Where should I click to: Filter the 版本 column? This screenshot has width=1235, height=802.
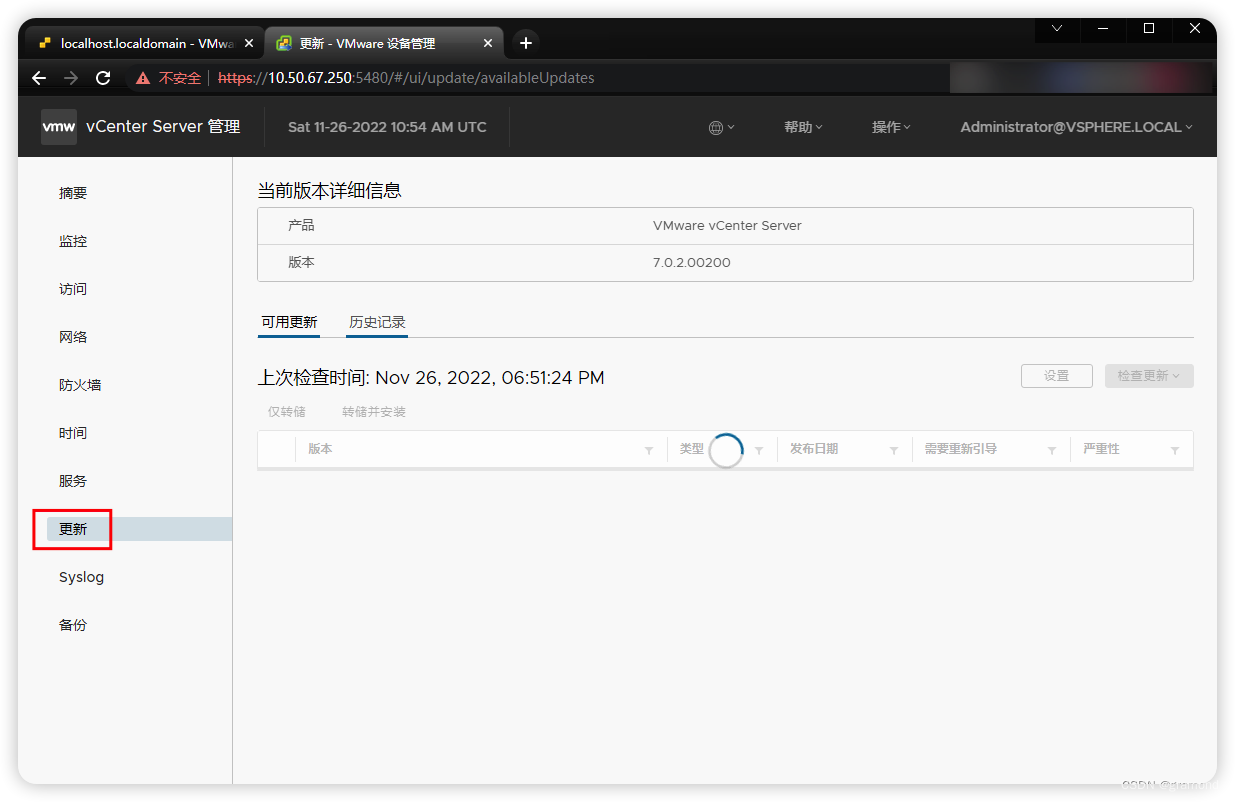(649, 451)
